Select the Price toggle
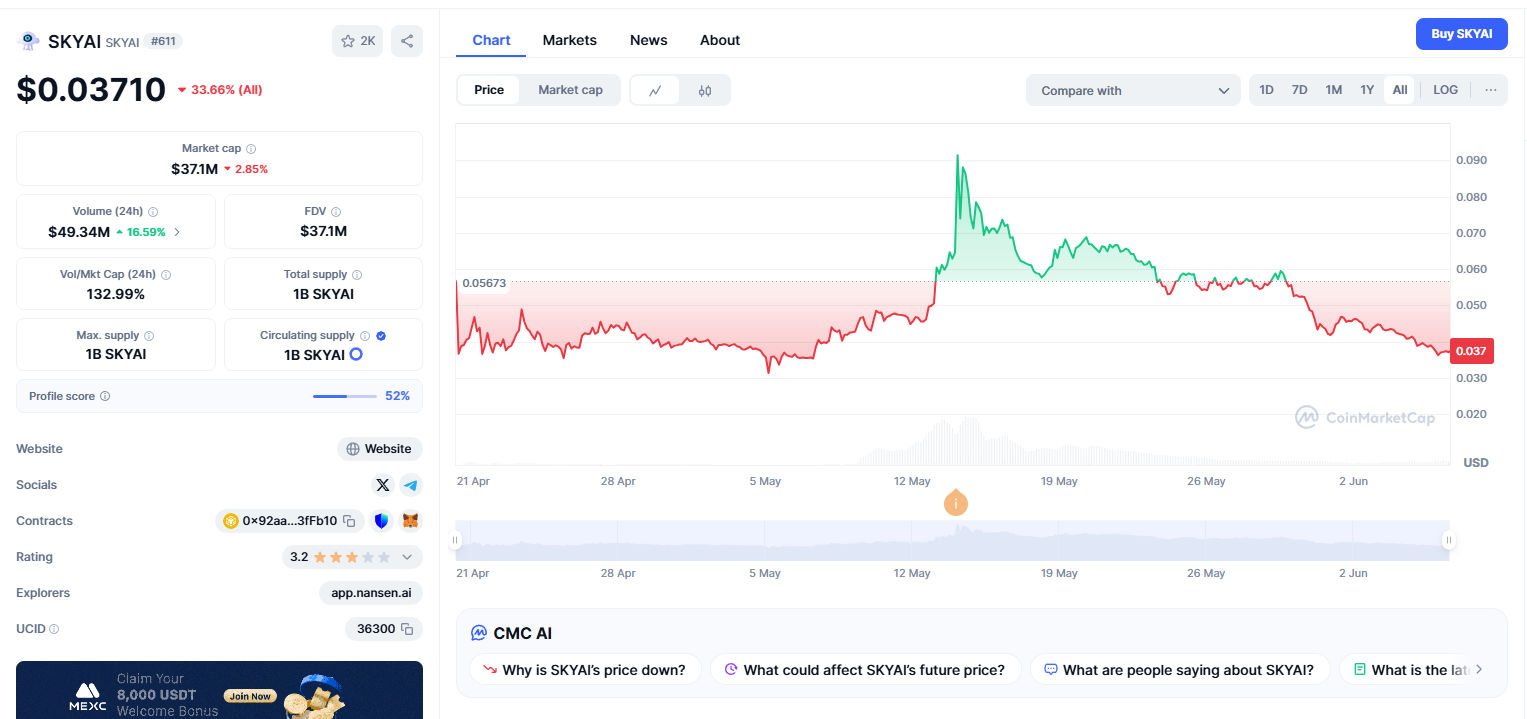The width and height of the screenshot is (1527, 719). coord(489,90)
